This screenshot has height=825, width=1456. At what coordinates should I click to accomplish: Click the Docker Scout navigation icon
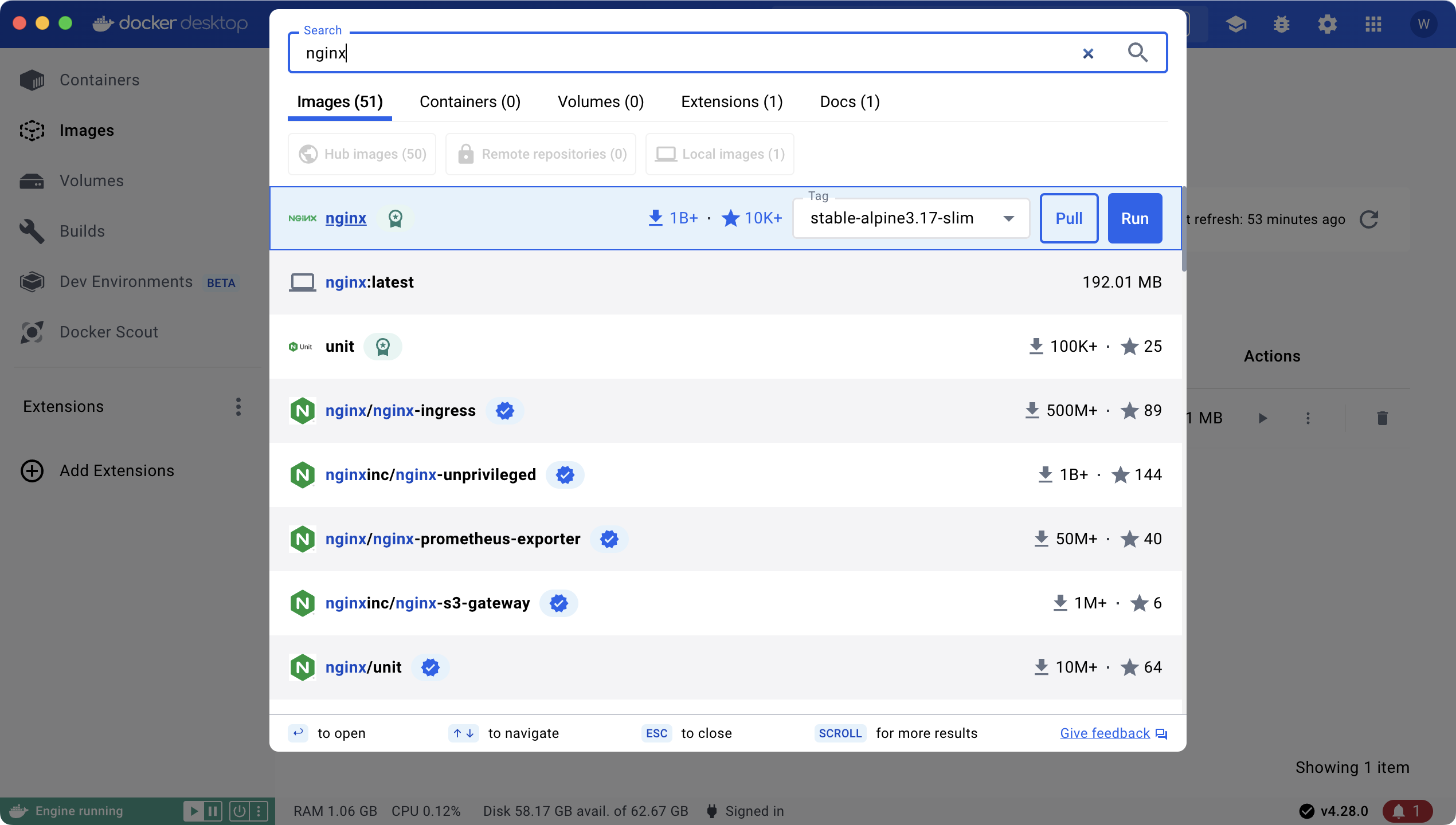pyautogui.click(x=32, y=331)
